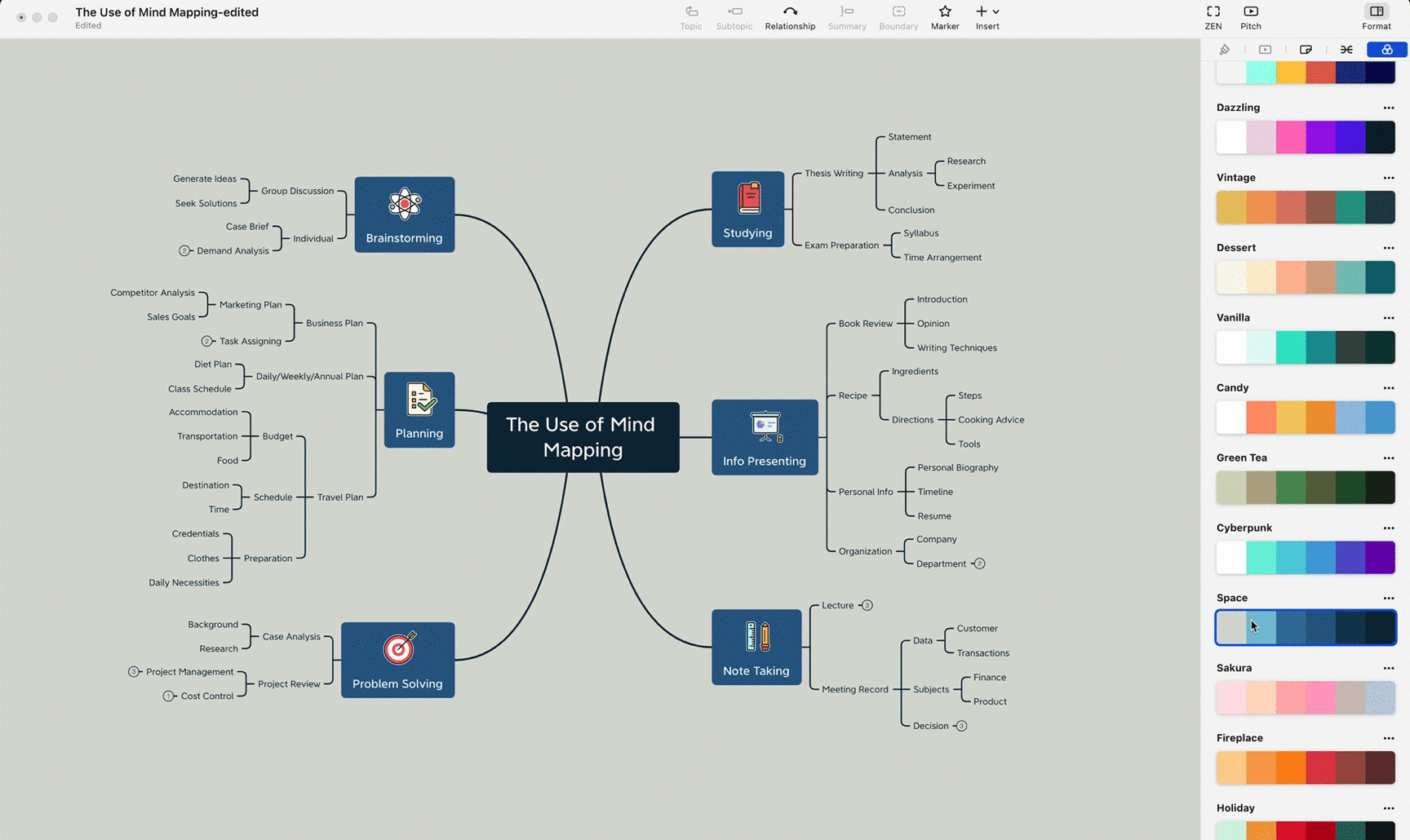Viewport: 1410px width, 840px height.
Task: Open more options for Vintage theme
Action: pyautogui.click(x=1388, y=178)
